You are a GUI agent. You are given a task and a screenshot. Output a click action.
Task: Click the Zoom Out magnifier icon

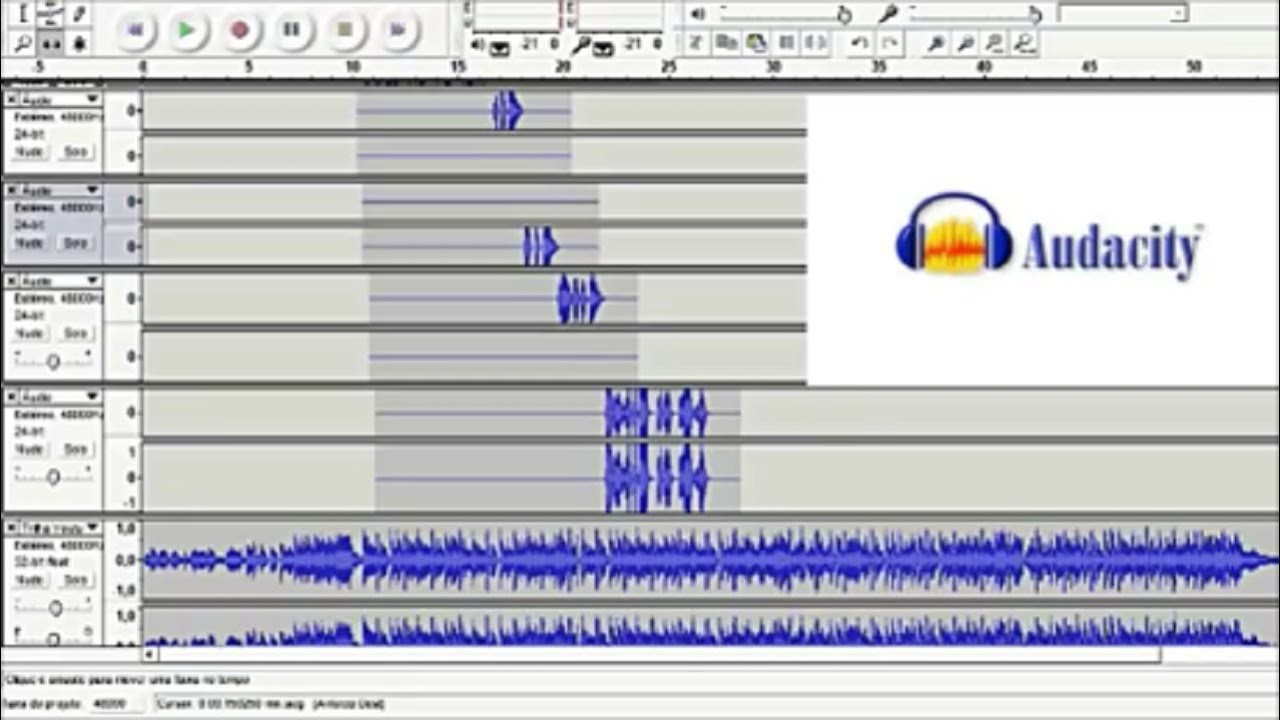(x=965, y=42)
